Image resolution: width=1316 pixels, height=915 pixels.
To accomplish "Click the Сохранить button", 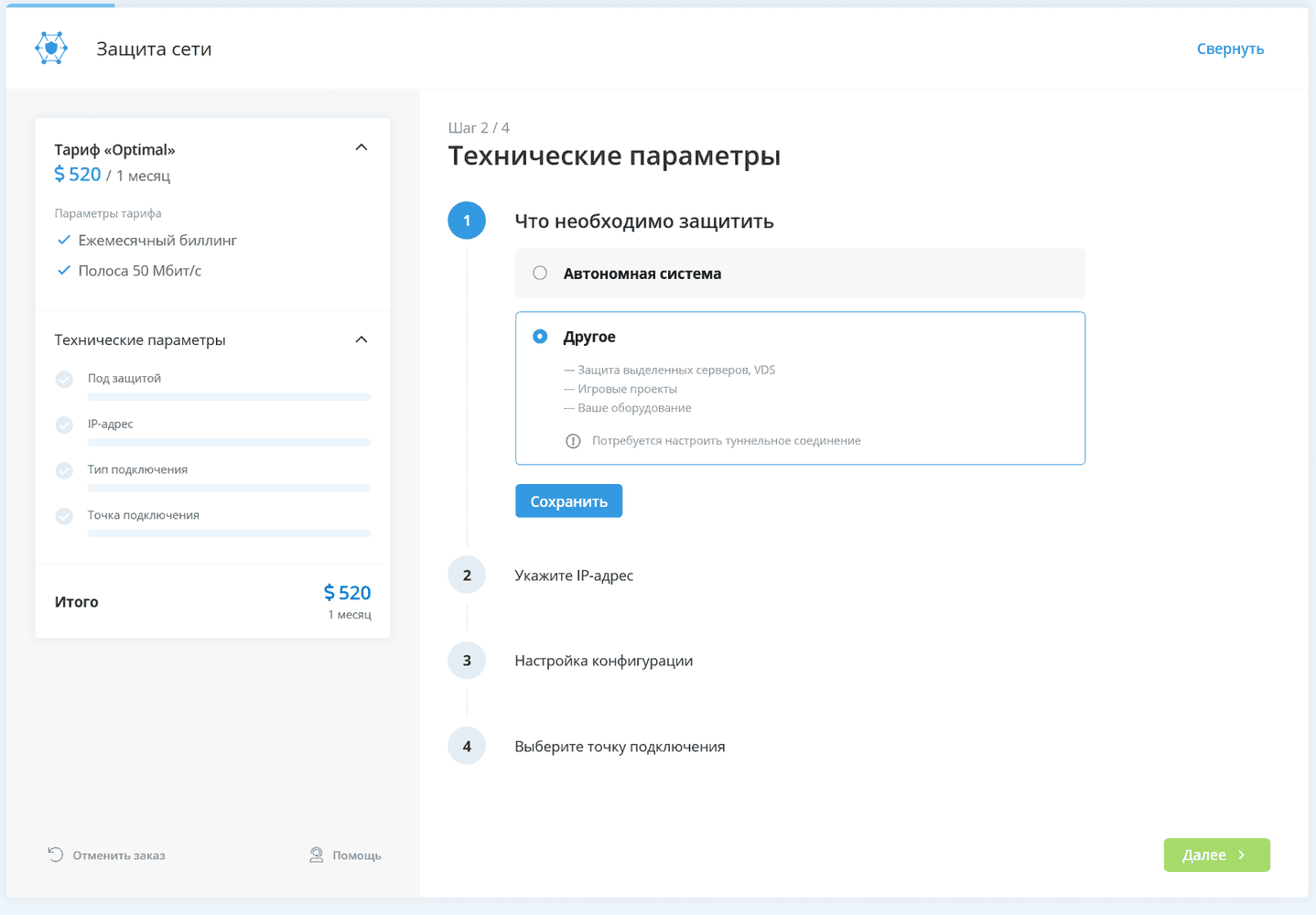I will (x=569, y=501).
